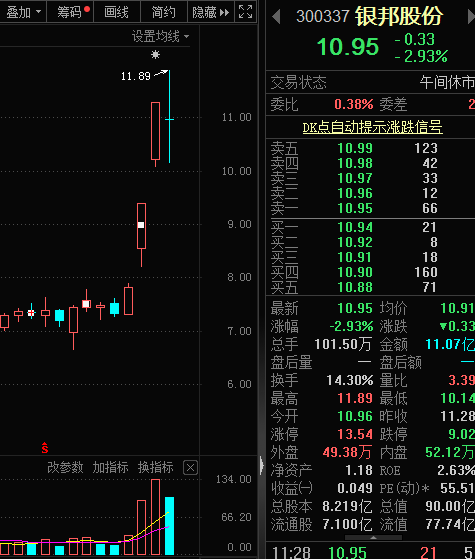Go to next stock with right arrow
475x559 pixels.
(471, 17)
